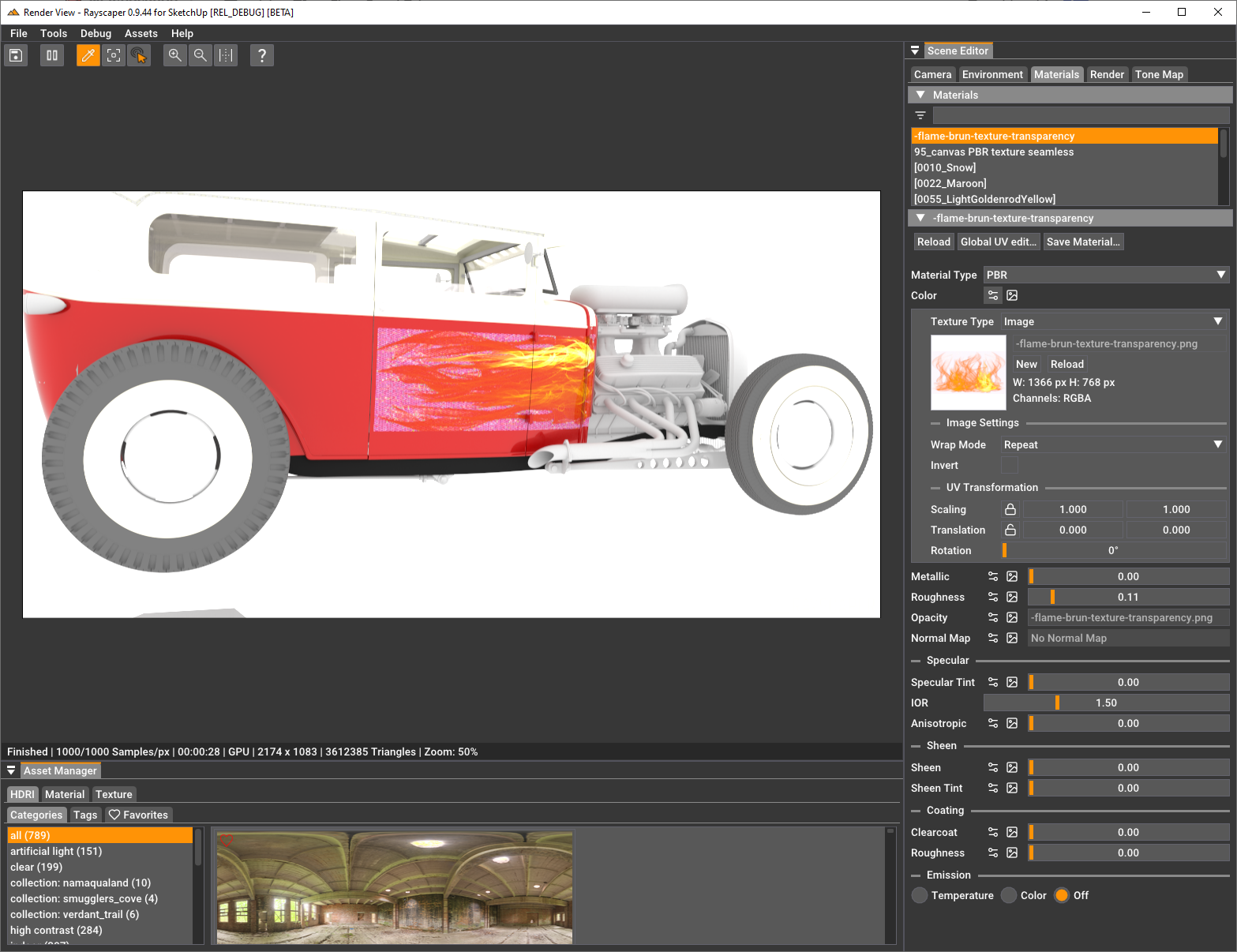The width and height of the screenshot is (1237, 952).
Task: Open the Wrap Mode dropdown
Action: point(1113,444)
